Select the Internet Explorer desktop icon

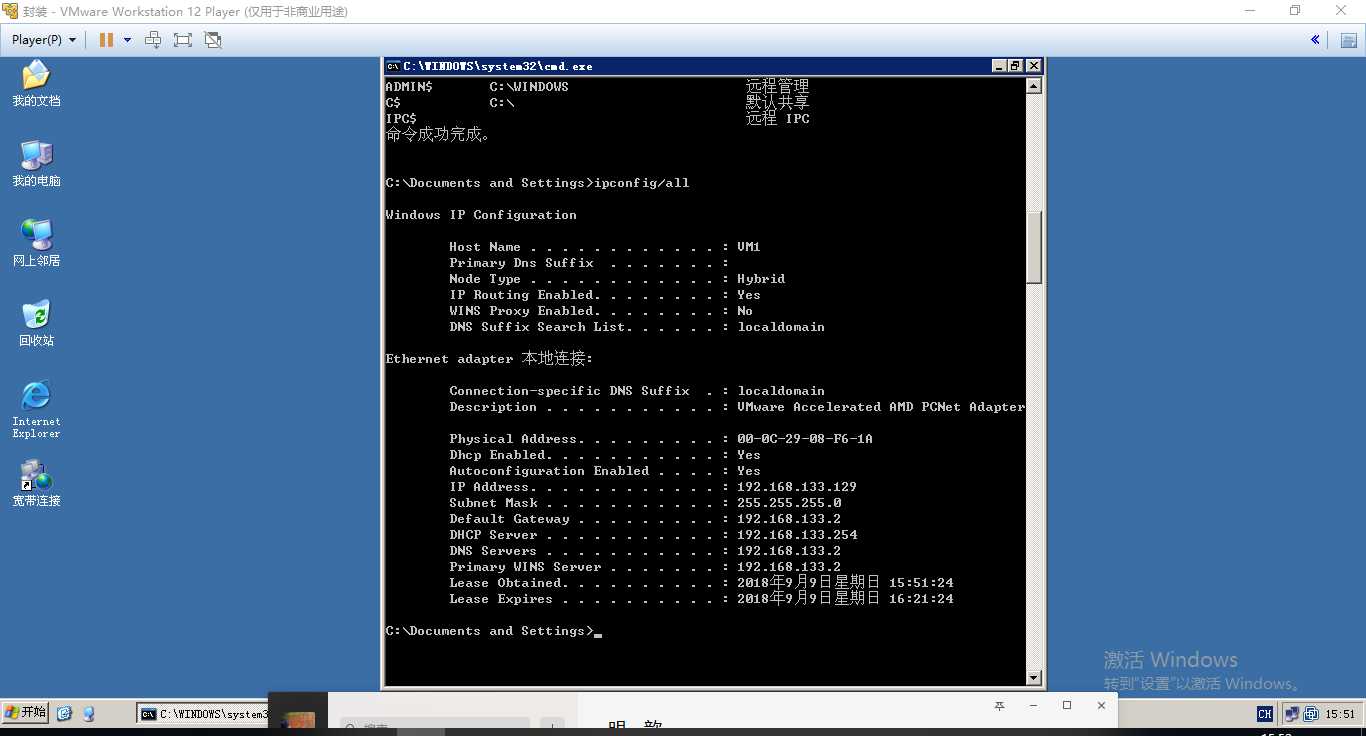[36, 408]
